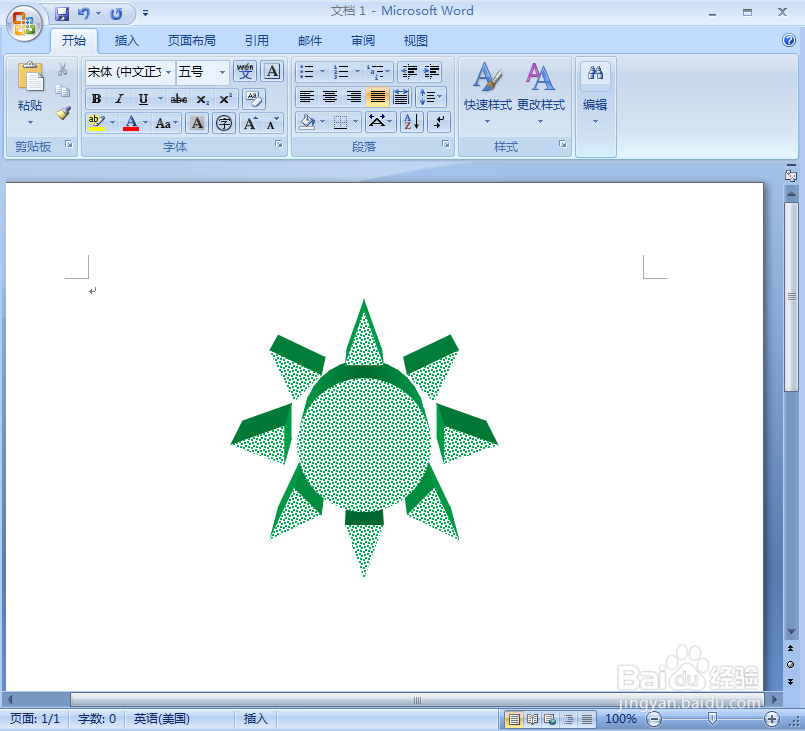Open 更改样式 menu
Image resolution: width=805 pixels, height=731 pixels.
(x=541, y=93)
